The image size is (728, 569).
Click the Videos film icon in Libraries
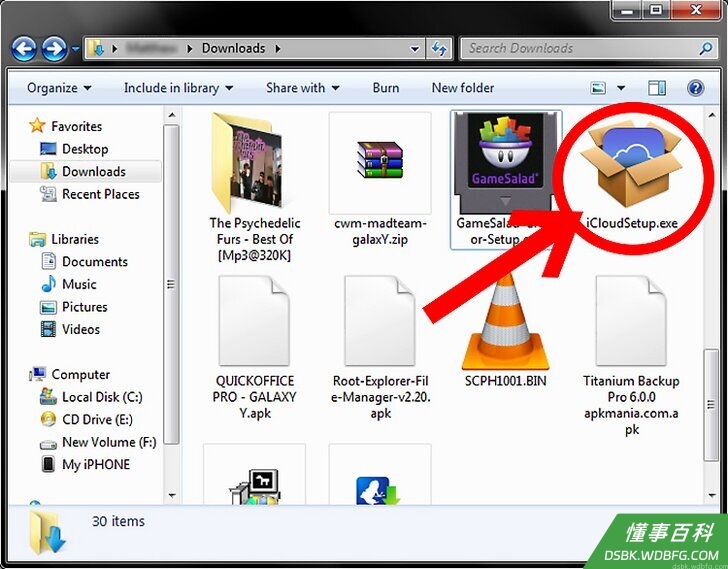[x=48, y=329]
